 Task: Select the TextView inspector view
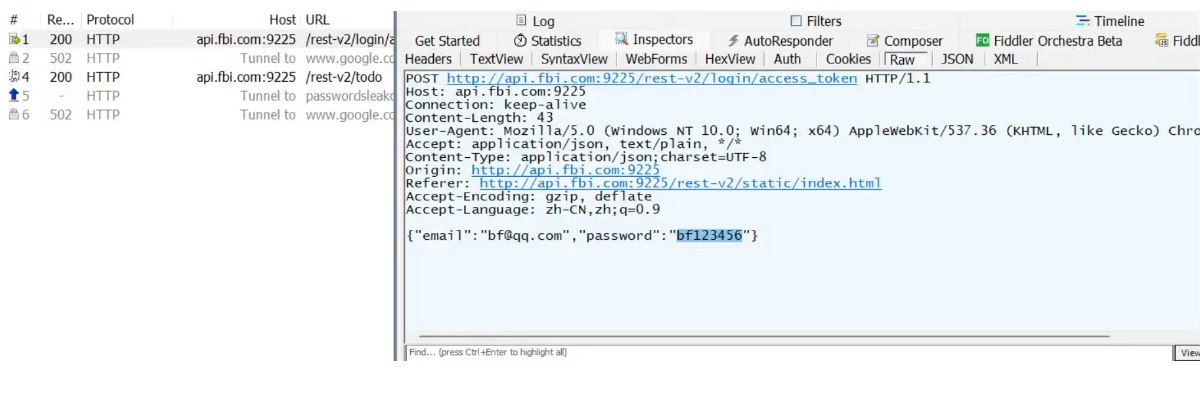tap(497, 59)
